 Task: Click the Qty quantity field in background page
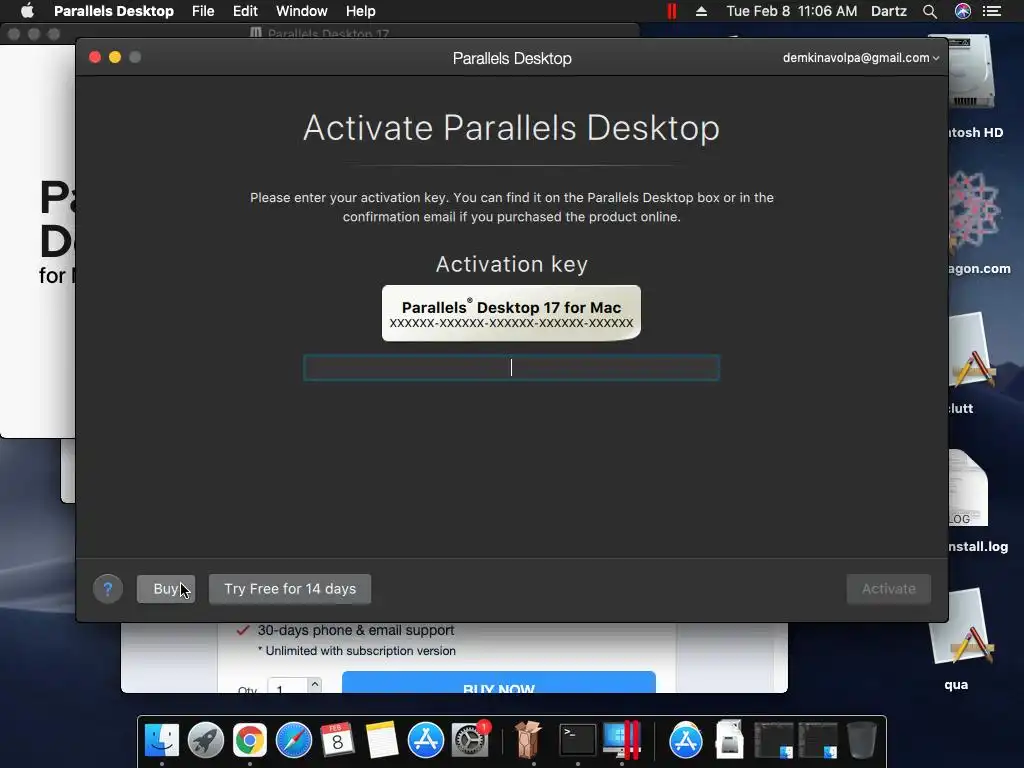point(288,686)
